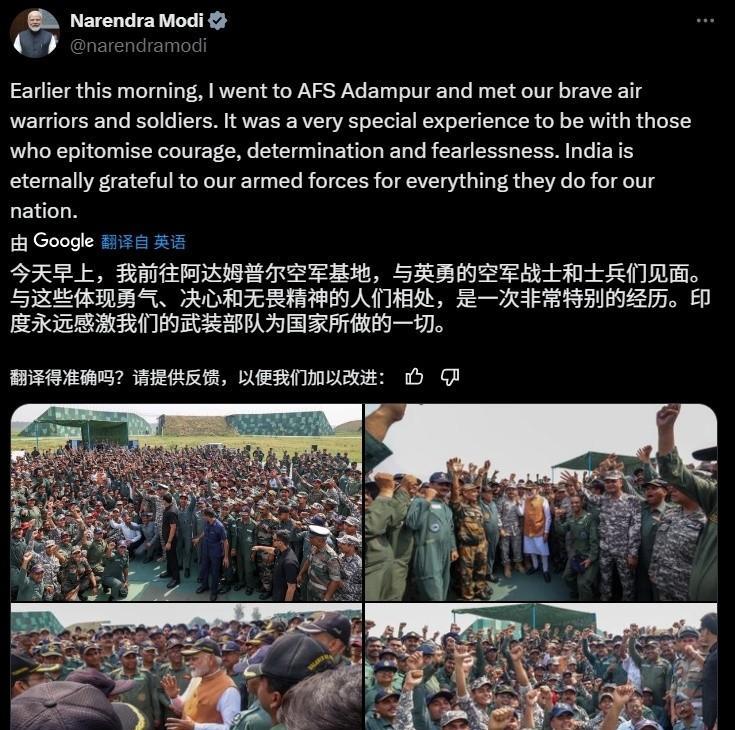This screenshot has width=735, height=730.
Task: Open Narendra Modi's profile avatar
Action: pyautogui.click(x=35, y=33)
